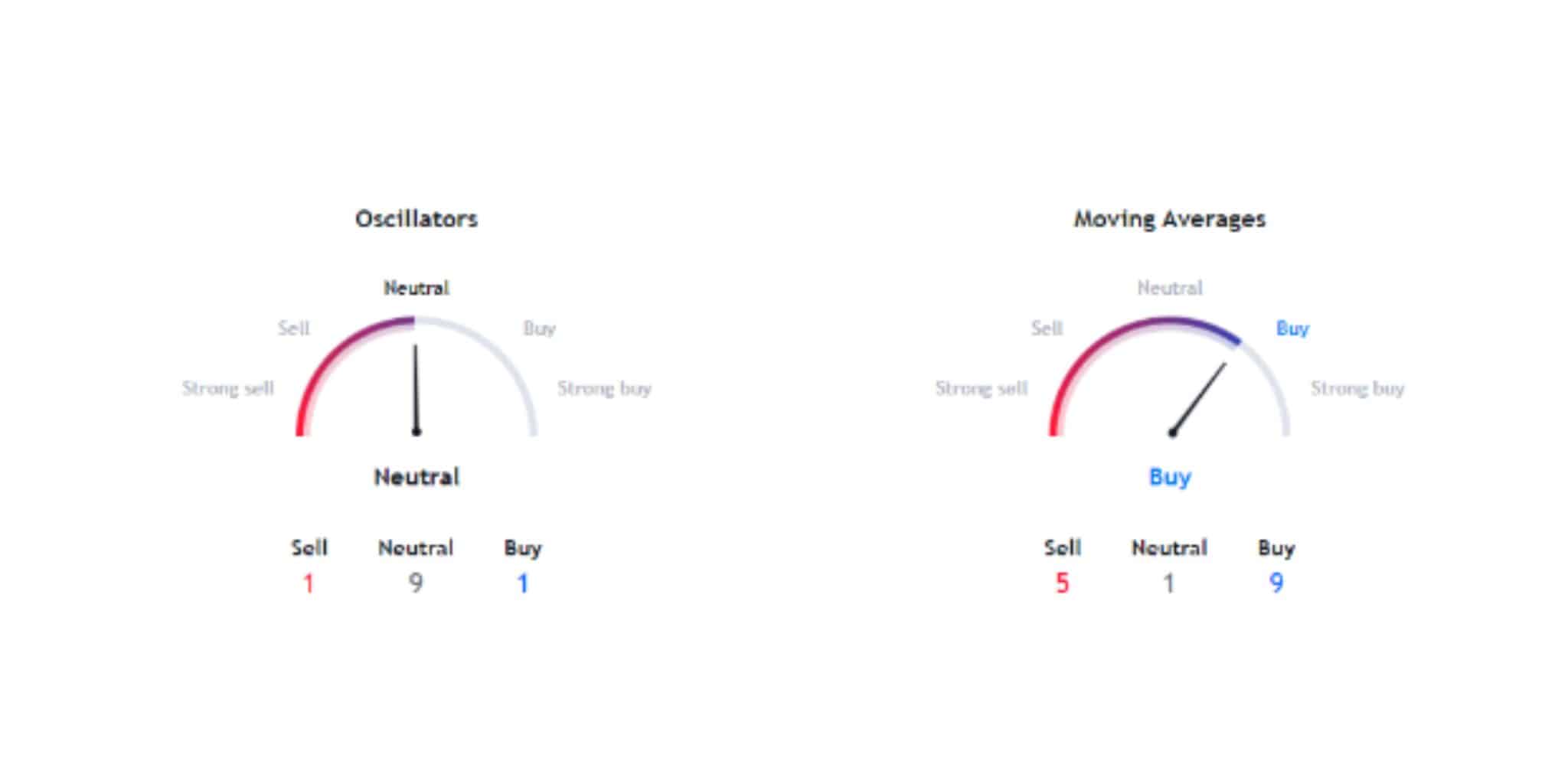Click the blue Buy result under Moving Averages
The width and height of the screenshot is (1568, 784).
pyautogui.click(x=1170, y=478)
